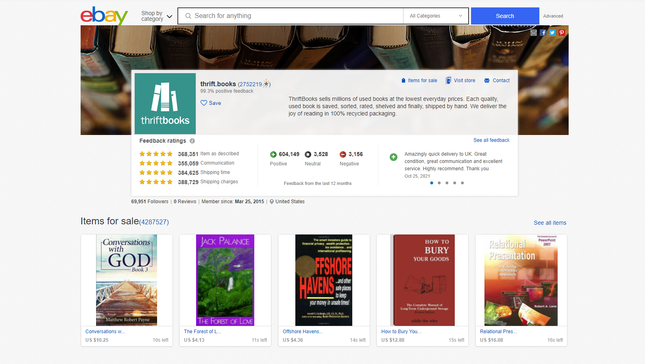The image size is (645, 364).
Task: Expand the Shop by category menu
Action: 156,16
